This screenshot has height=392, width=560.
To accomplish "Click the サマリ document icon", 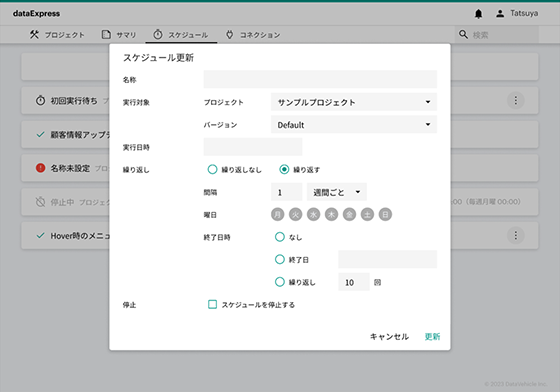I will [x=106, y=35].
